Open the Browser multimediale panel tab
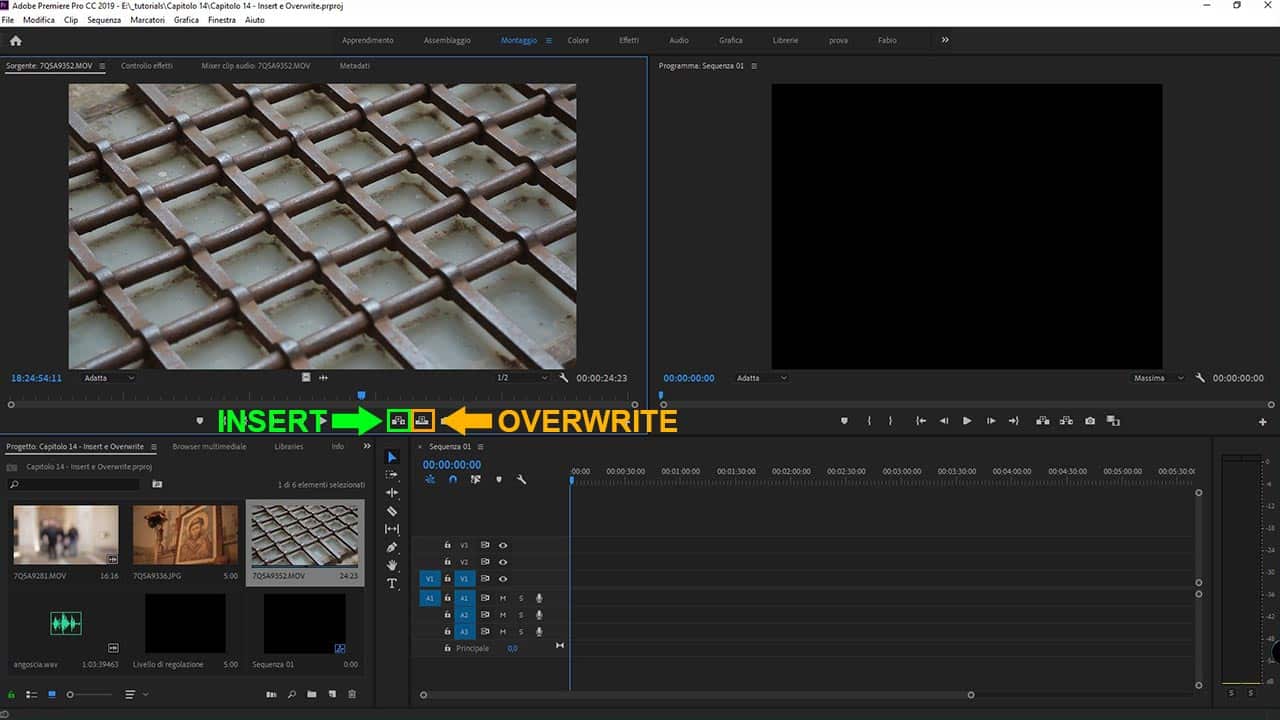 point(209,446)
